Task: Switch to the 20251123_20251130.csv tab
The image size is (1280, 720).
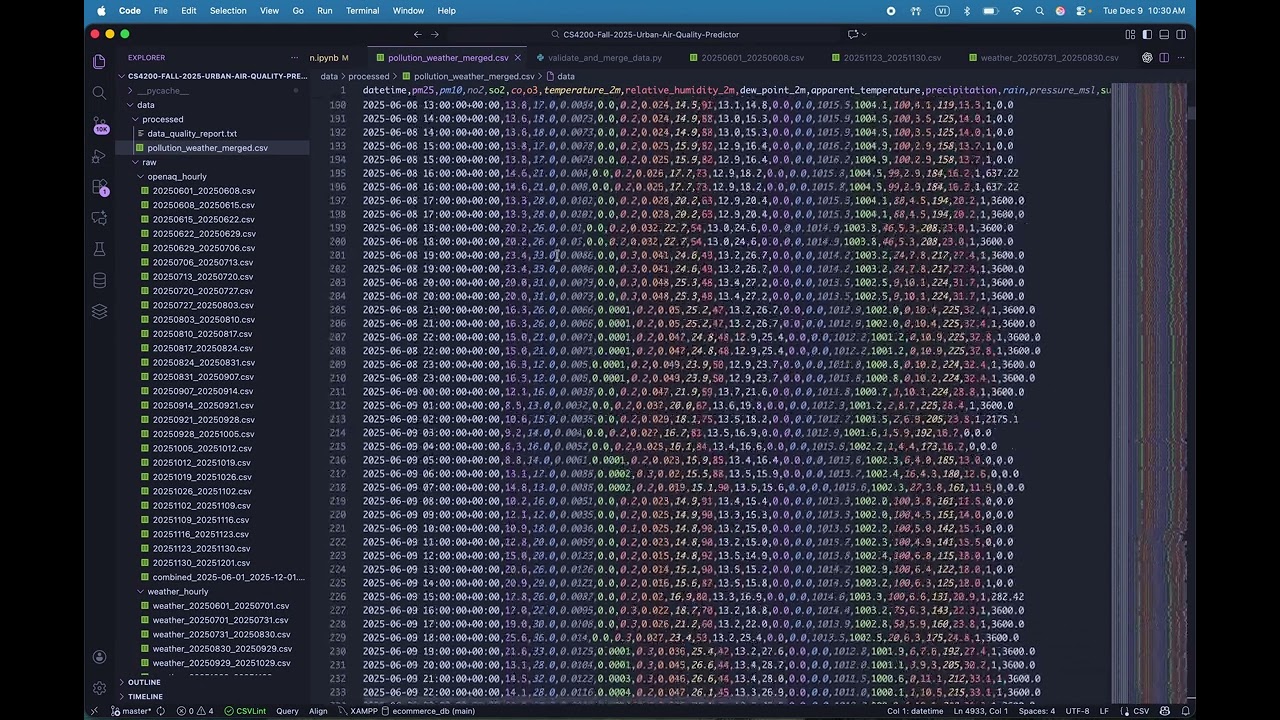Action: click(x=885, y=58)
